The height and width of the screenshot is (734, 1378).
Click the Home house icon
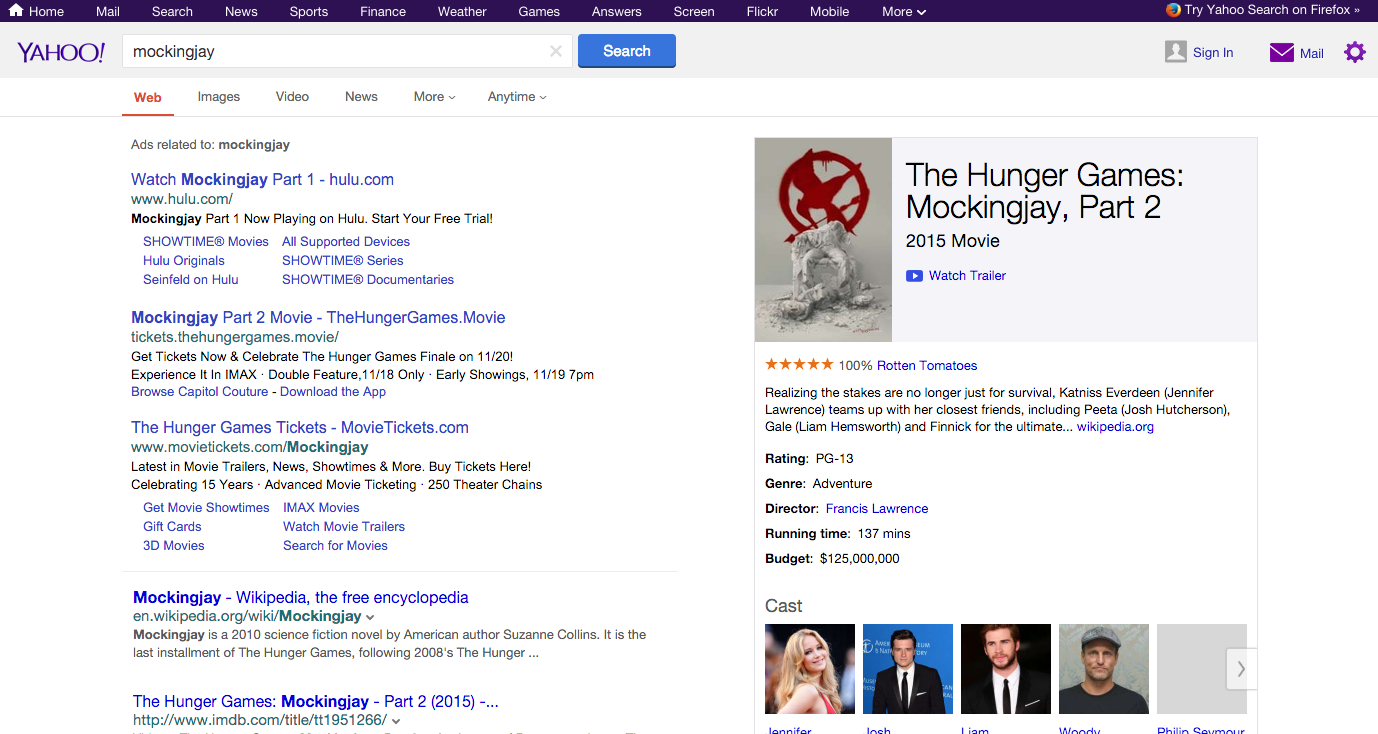pyautogui.click(x=16, y=11)
